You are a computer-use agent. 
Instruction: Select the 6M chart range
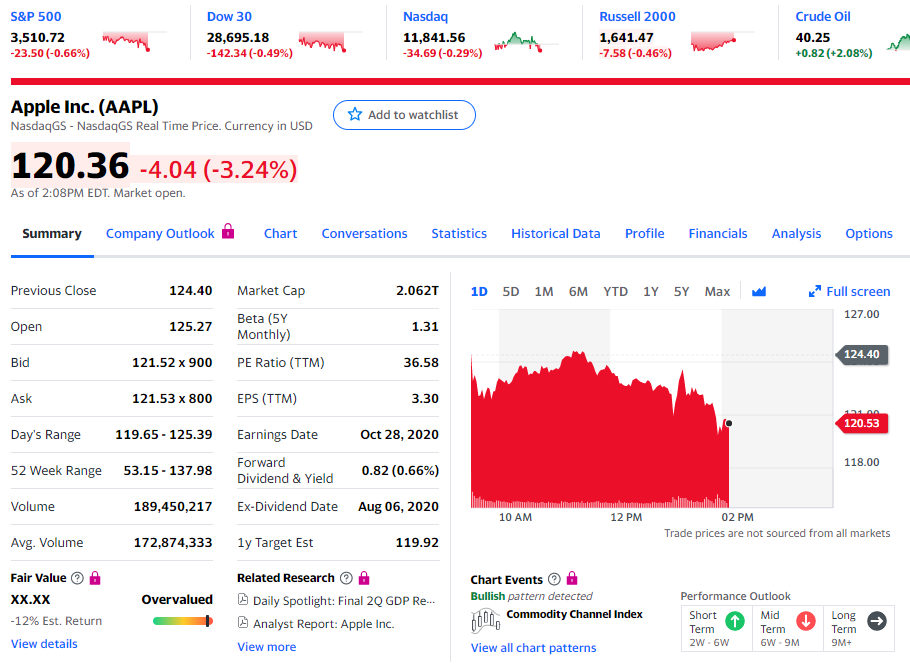pos(578,291)
